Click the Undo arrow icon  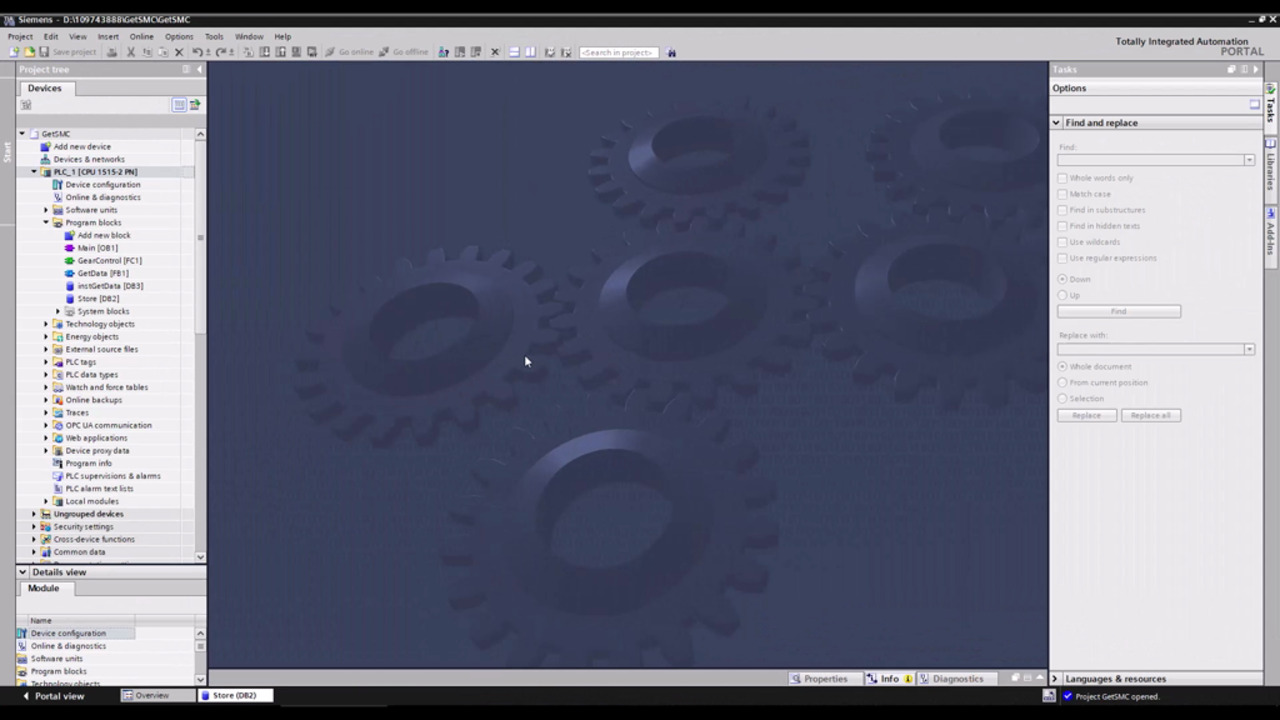(x=197, y=52)
